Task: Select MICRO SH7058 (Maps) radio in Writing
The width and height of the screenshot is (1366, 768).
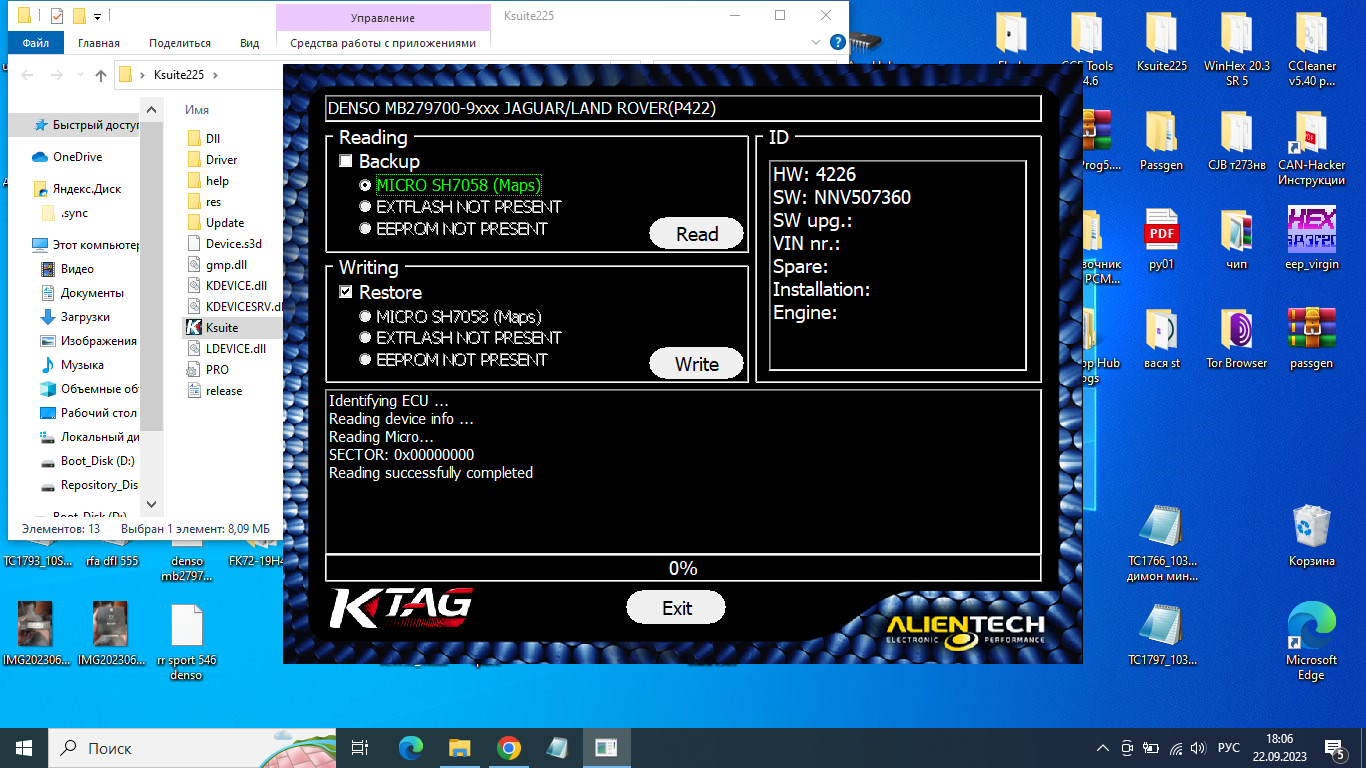Action: pos(366,316)
